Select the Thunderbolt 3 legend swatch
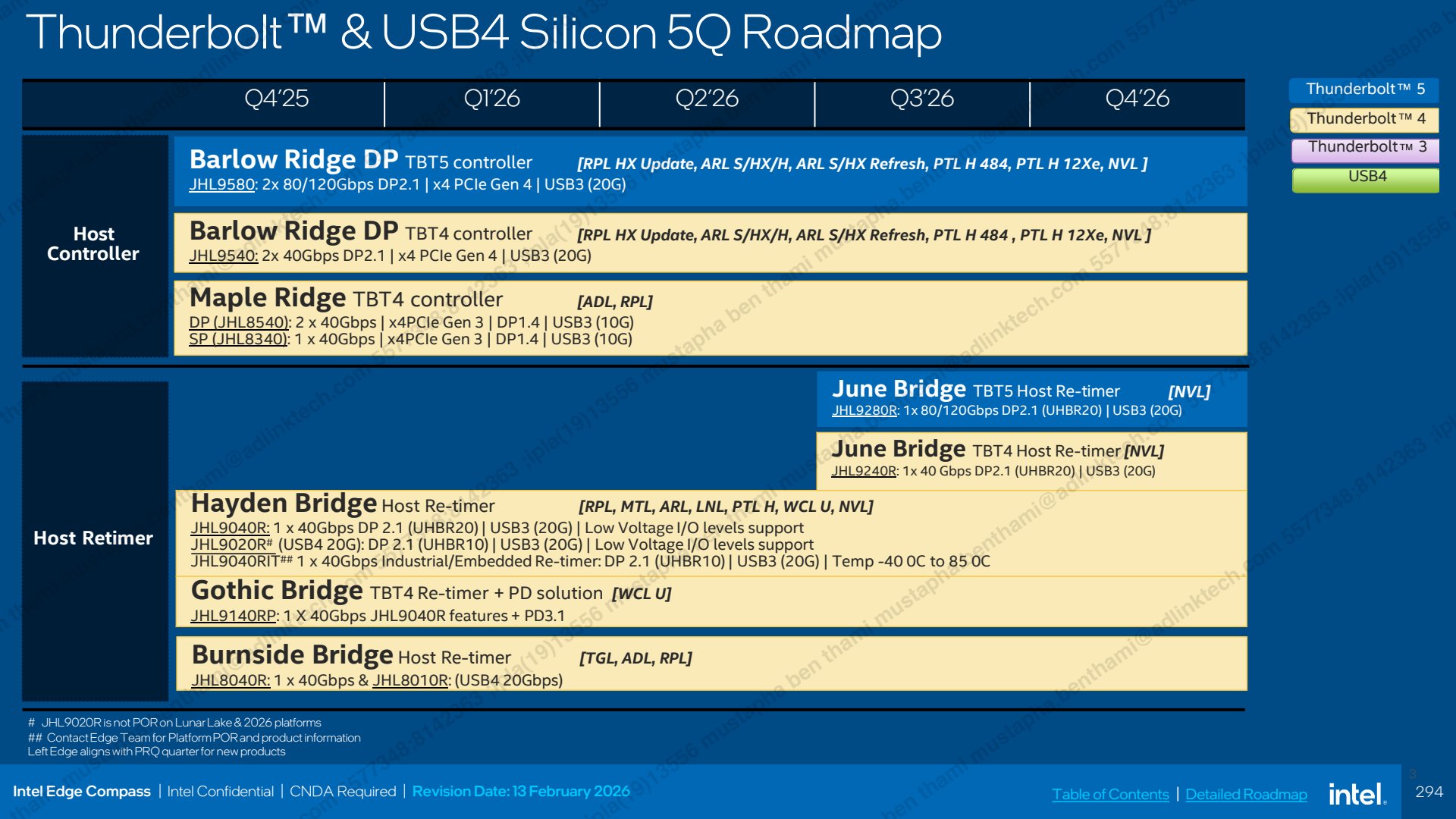This screenshot has height=819, width=1456. click(1366, 148)
